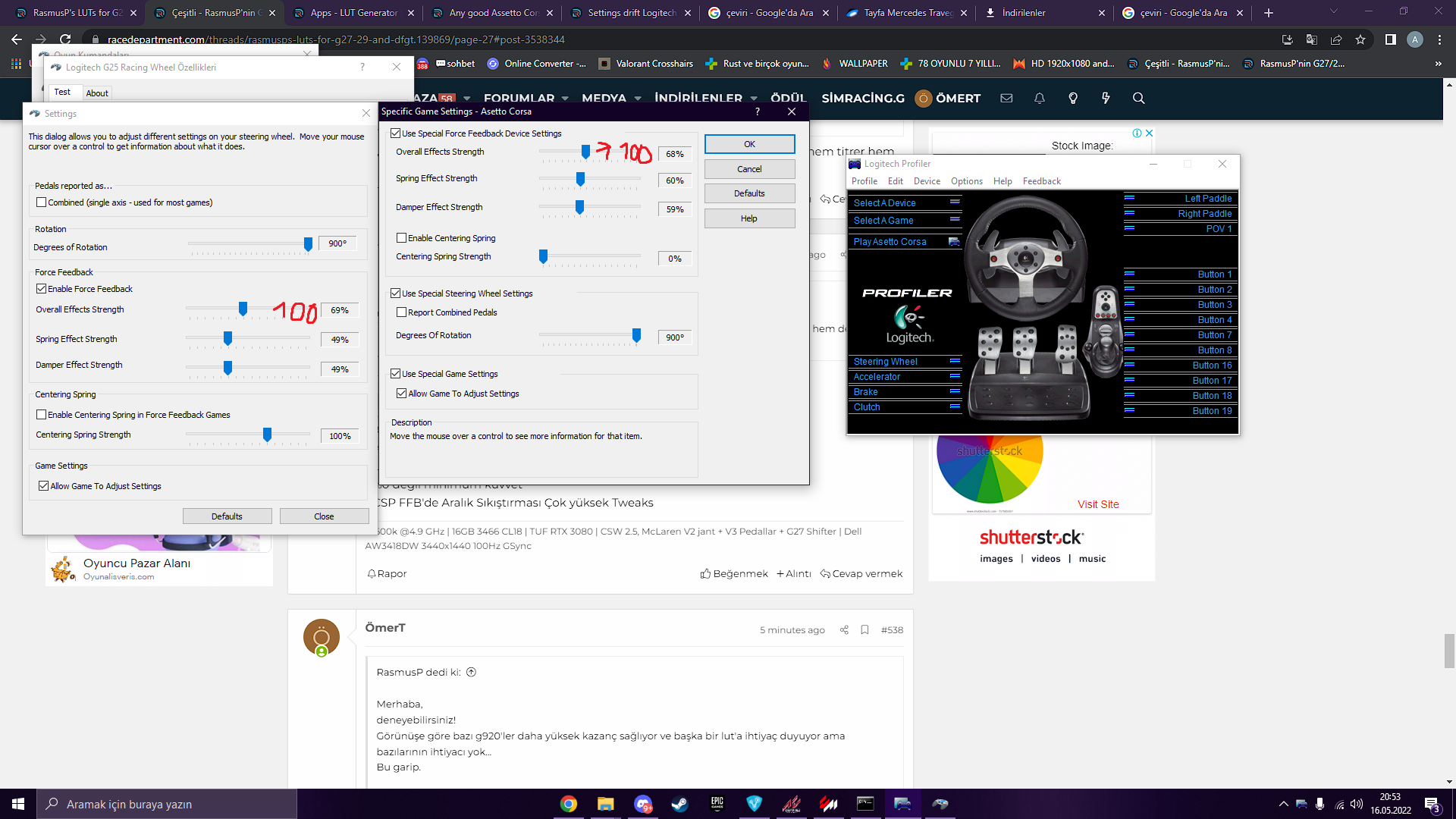1456x819 pixels.
Task: Click the Play Asetto Corsa gamepad icon
Action: coord(954,242)
